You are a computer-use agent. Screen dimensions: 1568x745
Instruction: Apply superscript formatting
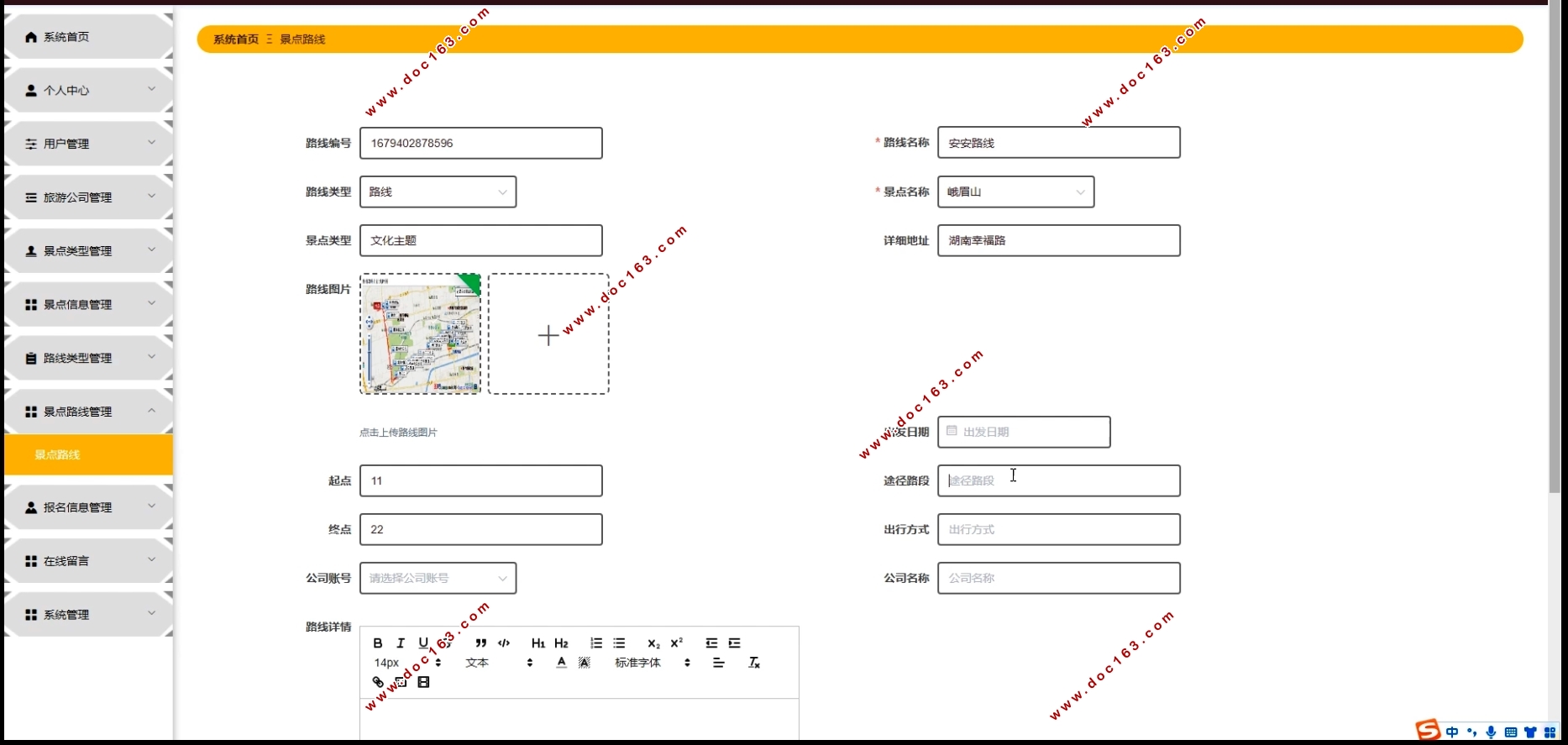click(x=677, y=643)
